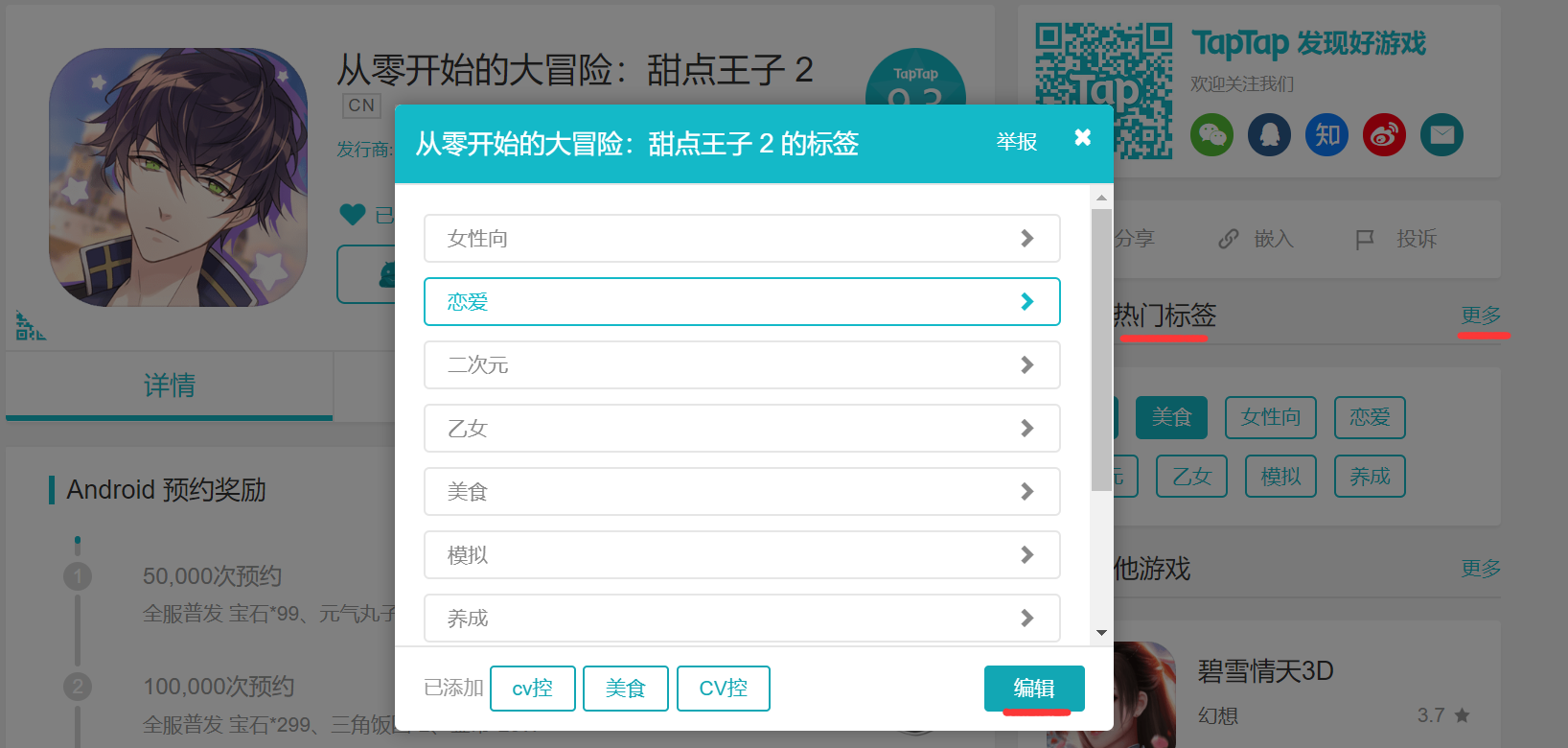Expand the 女性向 tag row chevron

1027,238
